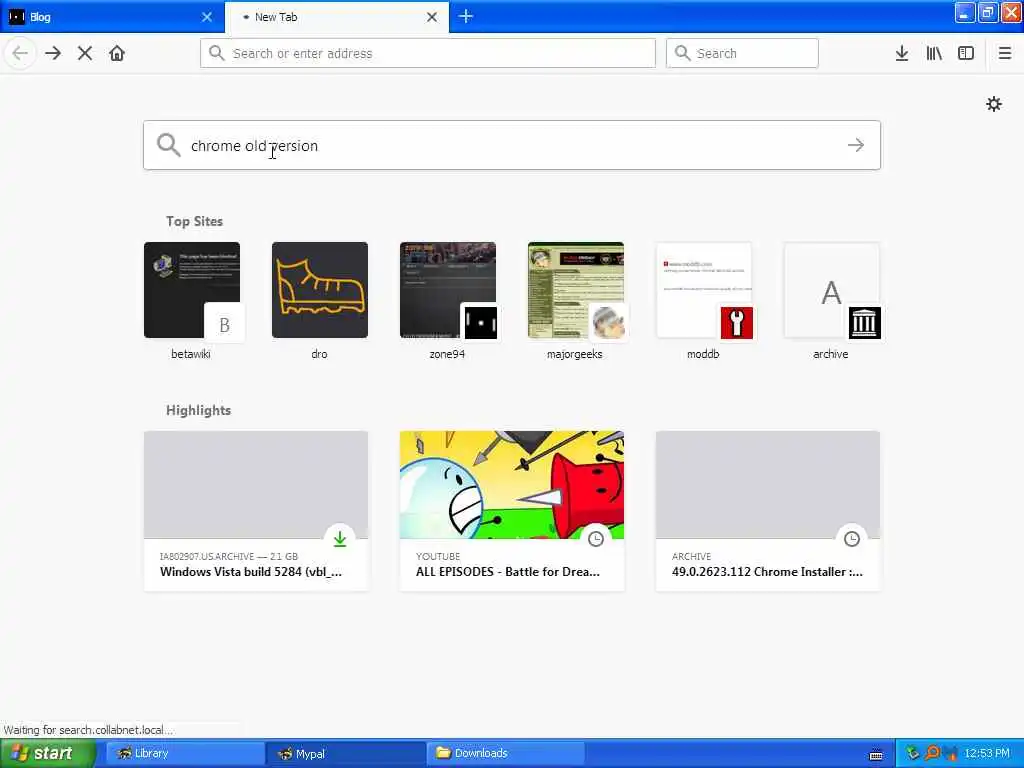Close the Blog tab
This screenshot has width=1024, height=768.
click(x=207, y=17)
